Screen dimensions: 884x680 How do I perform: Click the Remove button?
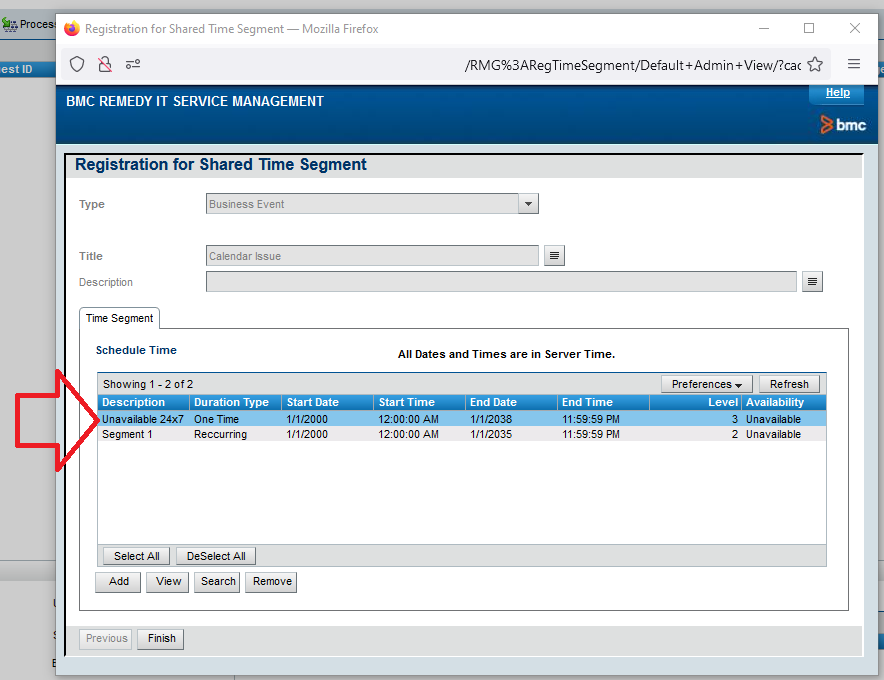pyautogui.click(x=272, y=581)
